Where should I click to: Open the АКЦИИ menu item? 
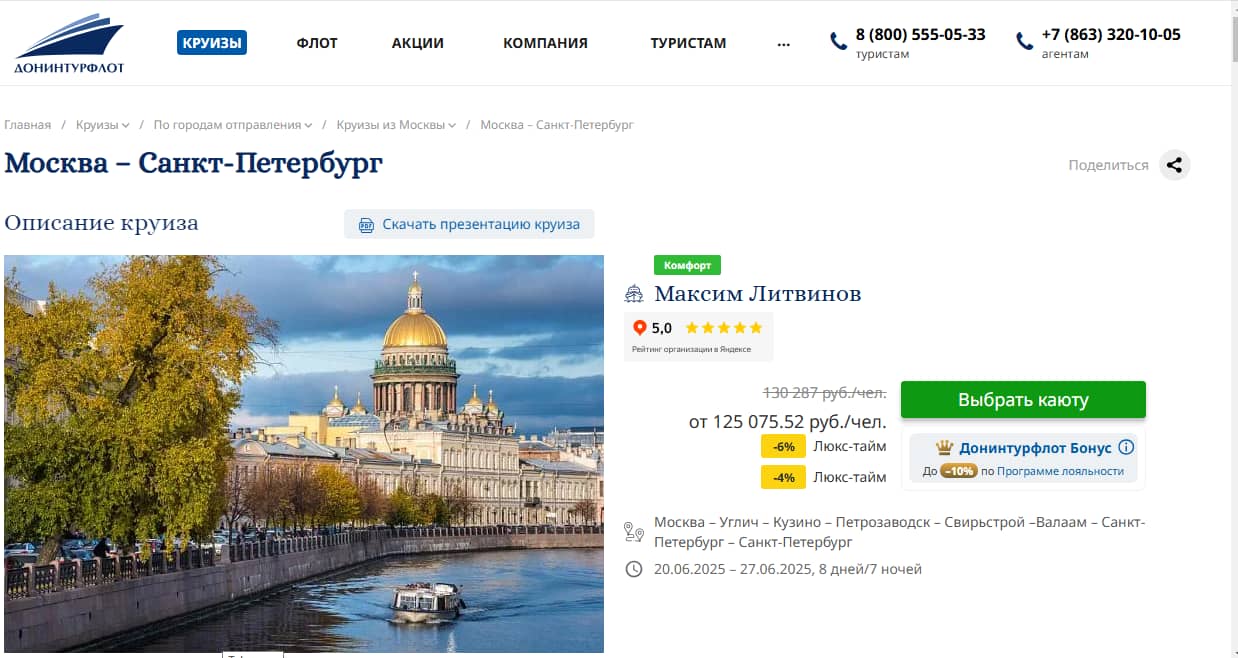pos(418,43)
